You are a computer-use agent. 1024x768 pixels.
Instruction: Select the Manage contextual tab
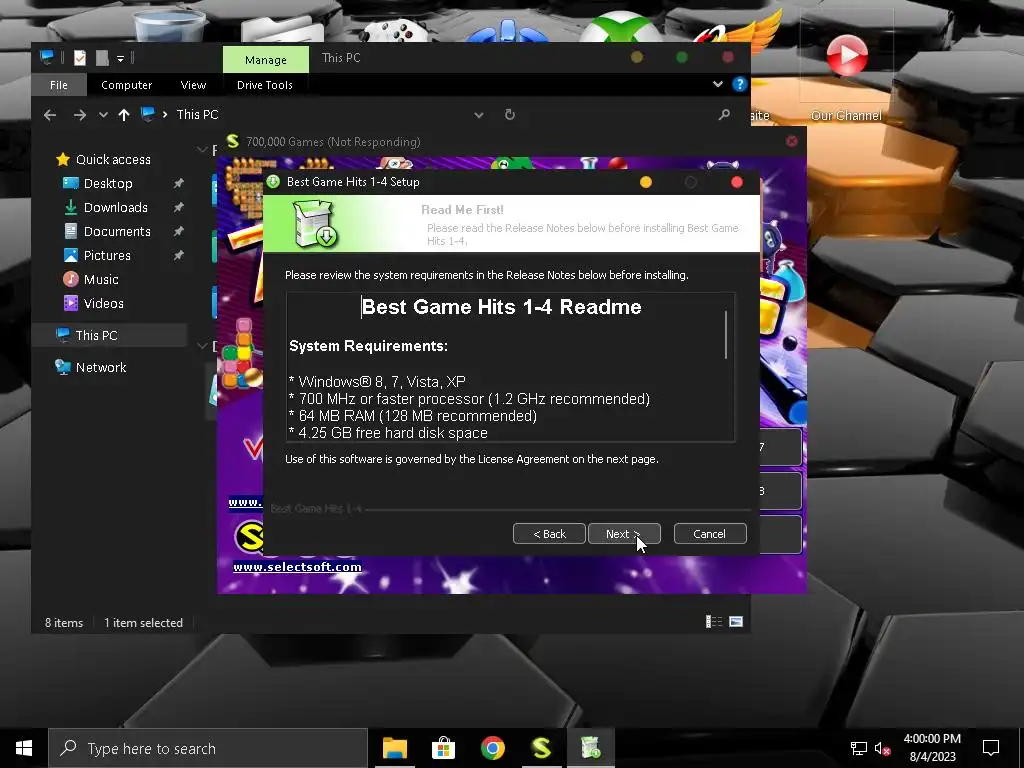click(266, 59)
